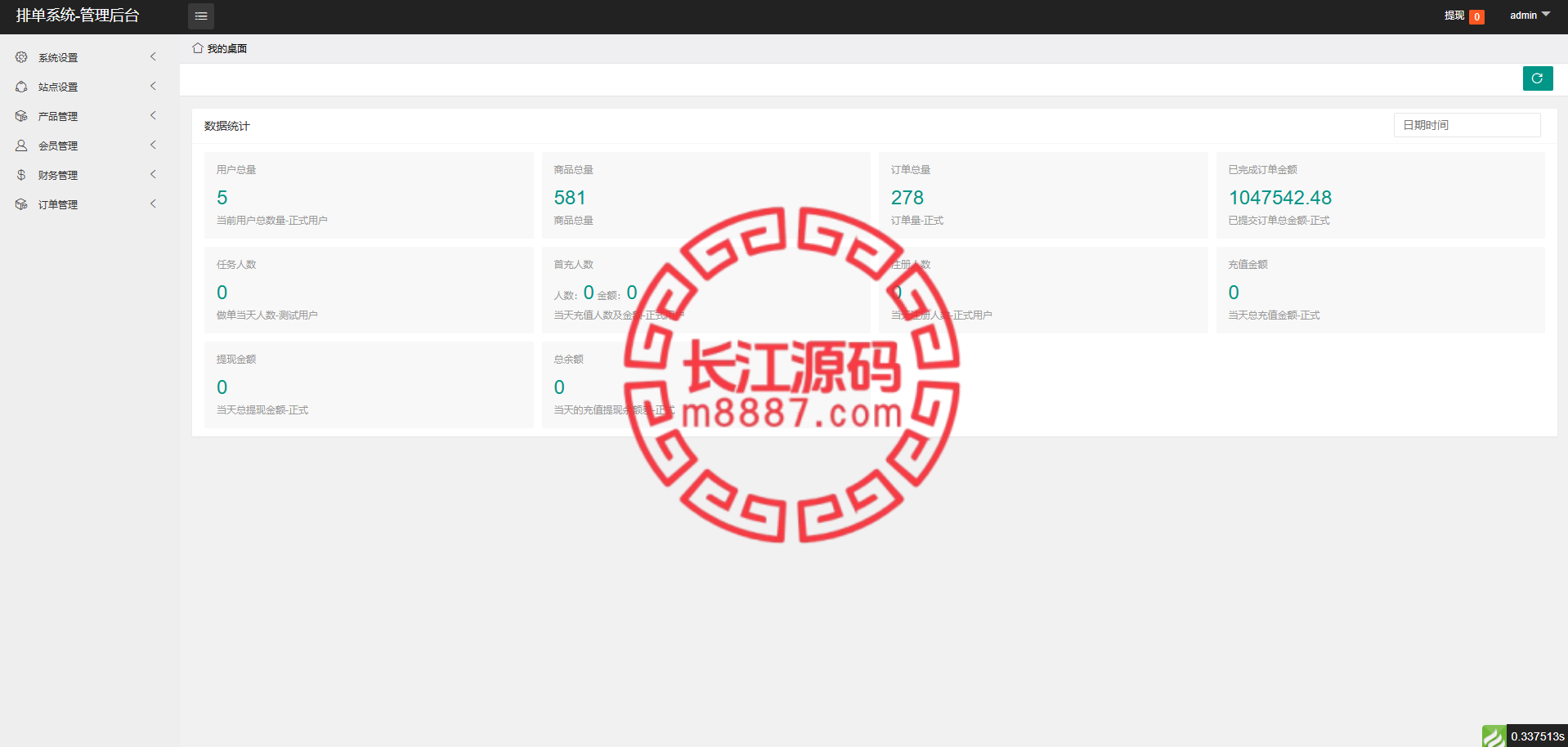
Task: Click the 首充人数 card label
Action: 574,265
